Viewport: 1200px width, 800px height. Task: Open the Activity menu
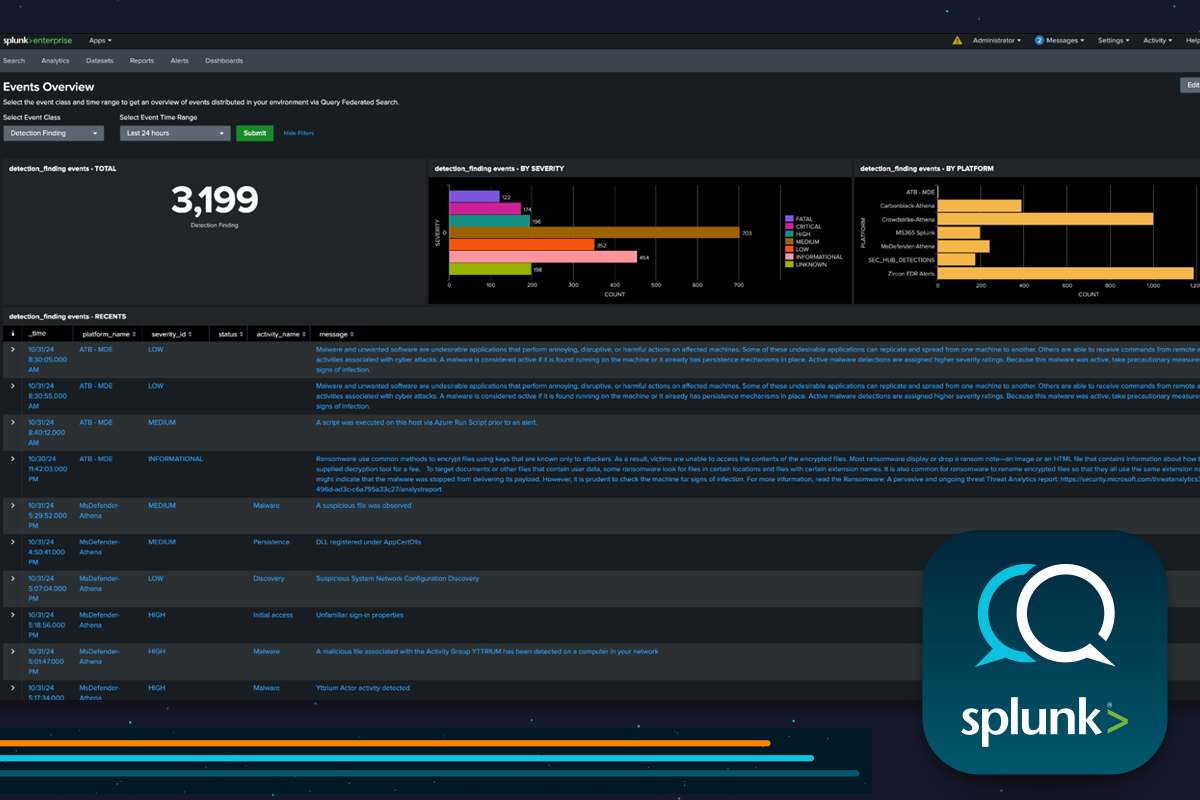pos(1157,41)
